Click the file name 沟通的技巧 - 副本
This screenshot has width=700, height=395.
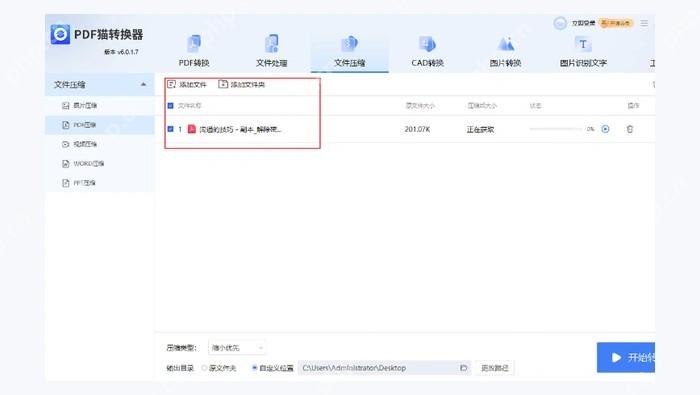tap(240, 129)
